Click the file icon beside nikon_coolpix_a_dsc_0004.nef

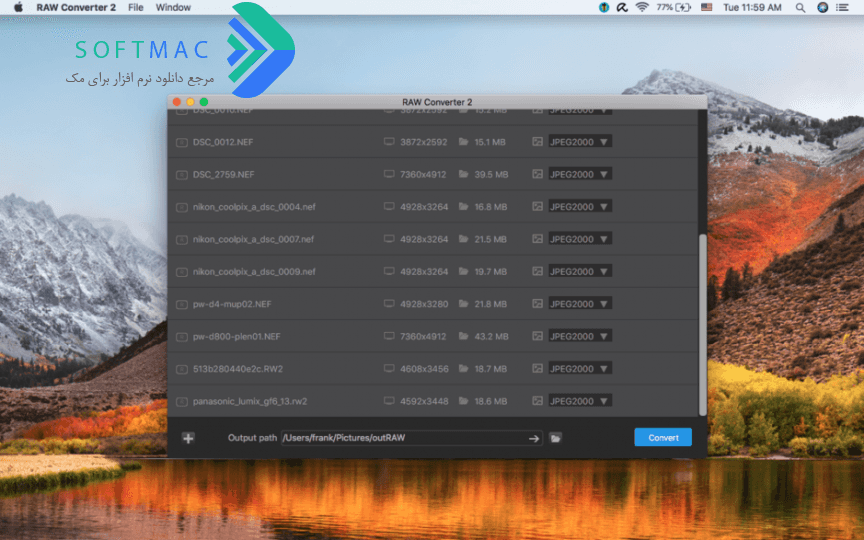[x=182, y=207]
